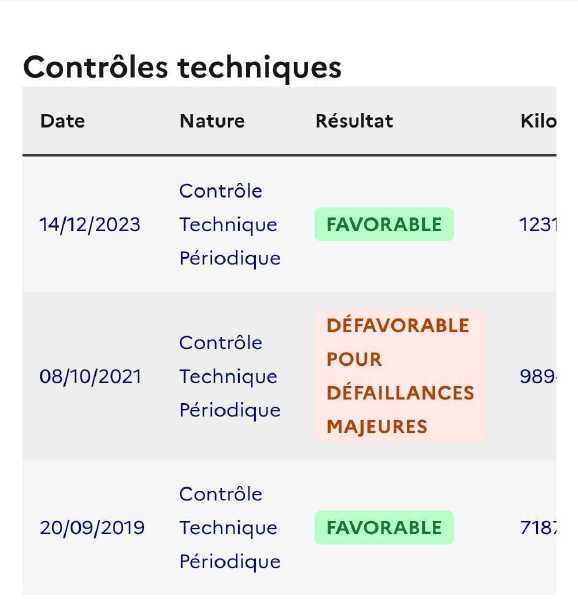Image resolution: width=578 pixels, height=600 pixels.
Task: Select the Nature column header
Action: pyautogui.click(x=212, y=121)
